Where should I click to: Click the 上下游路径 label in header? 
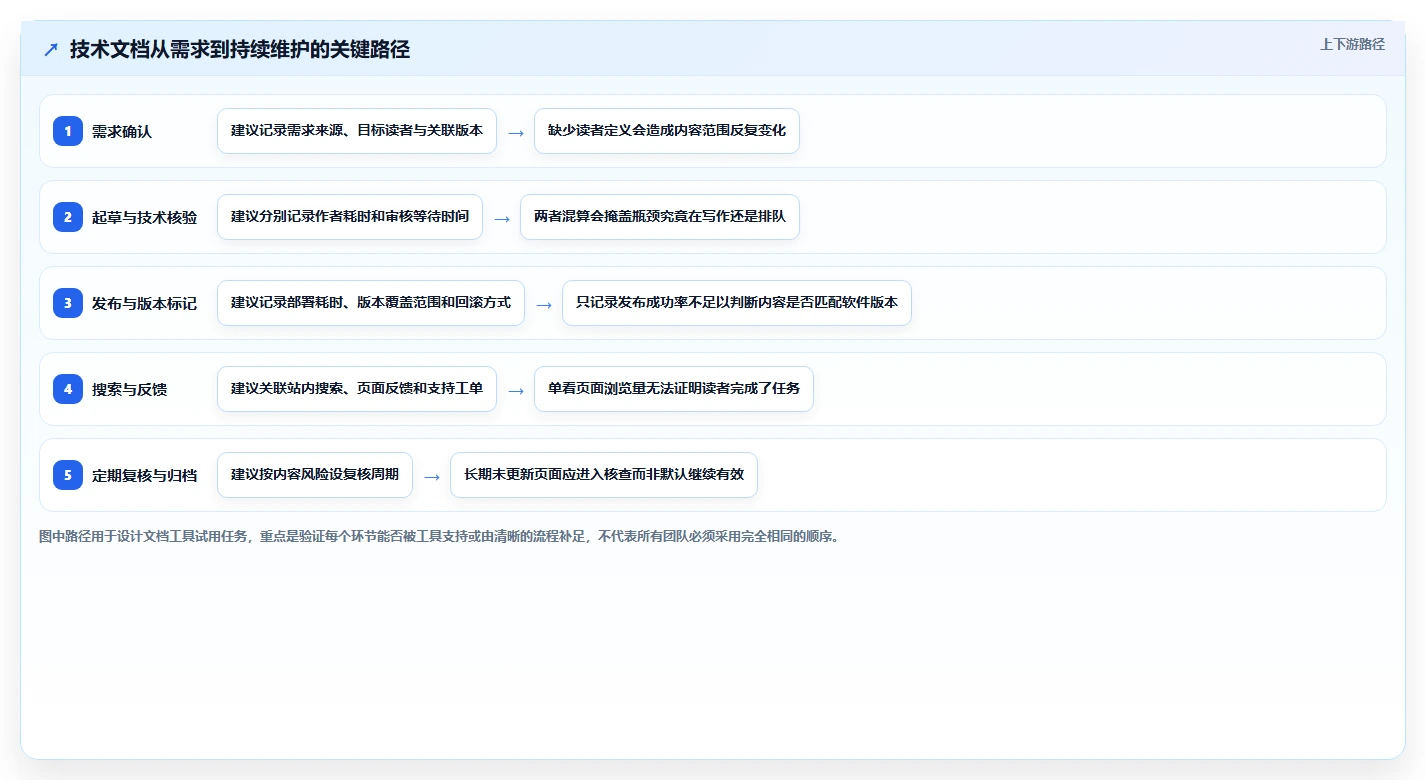tap(1352, 44)
